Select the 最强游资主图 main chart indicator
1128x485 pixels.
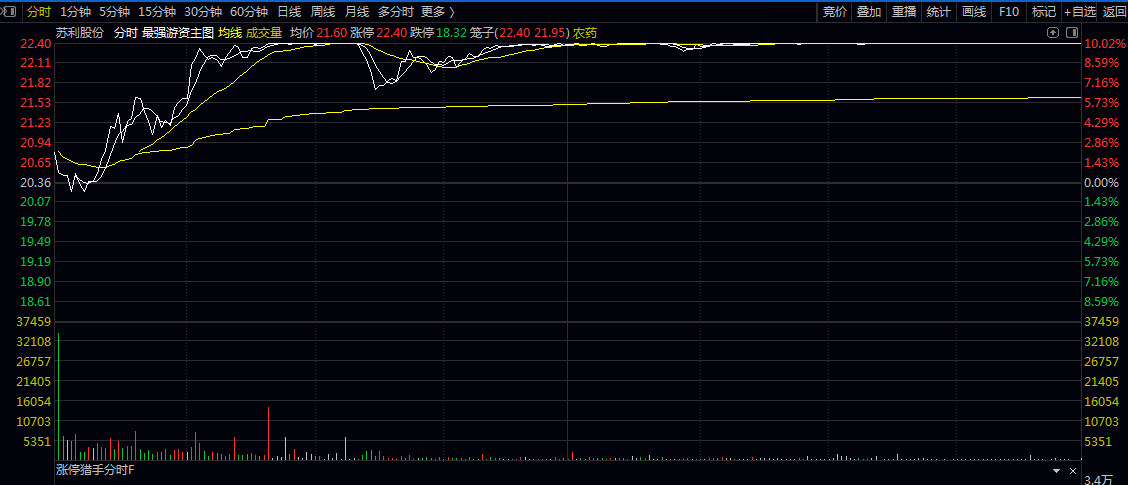tap(178, 33)
